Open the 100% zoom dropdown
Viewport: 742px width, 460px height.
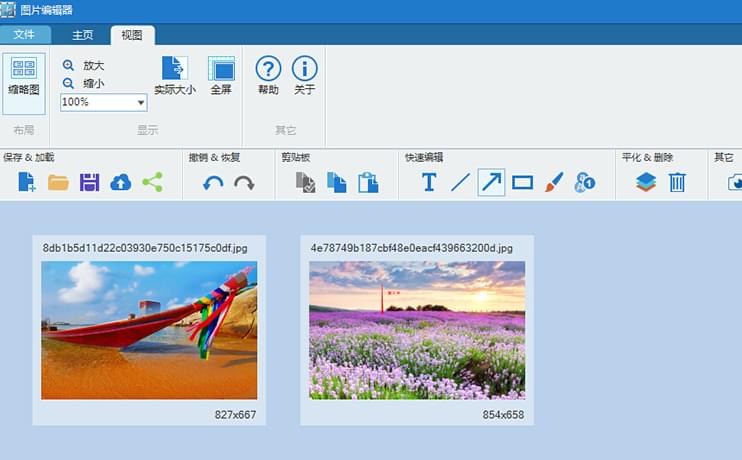point(141,102)
